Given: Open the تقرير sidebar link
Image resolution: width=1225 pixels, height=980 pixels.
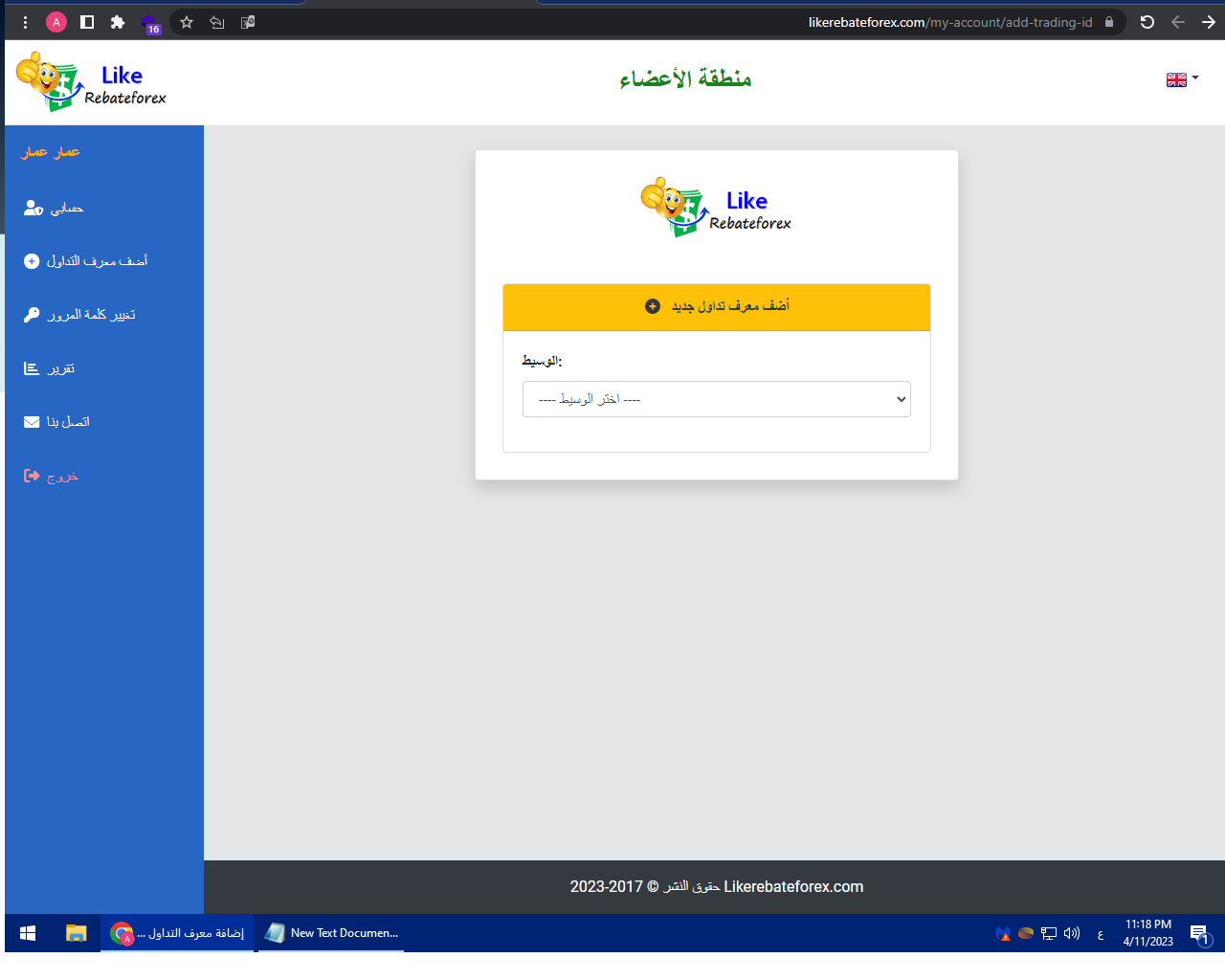Looking at the screenshot, I should coord(49,368).
